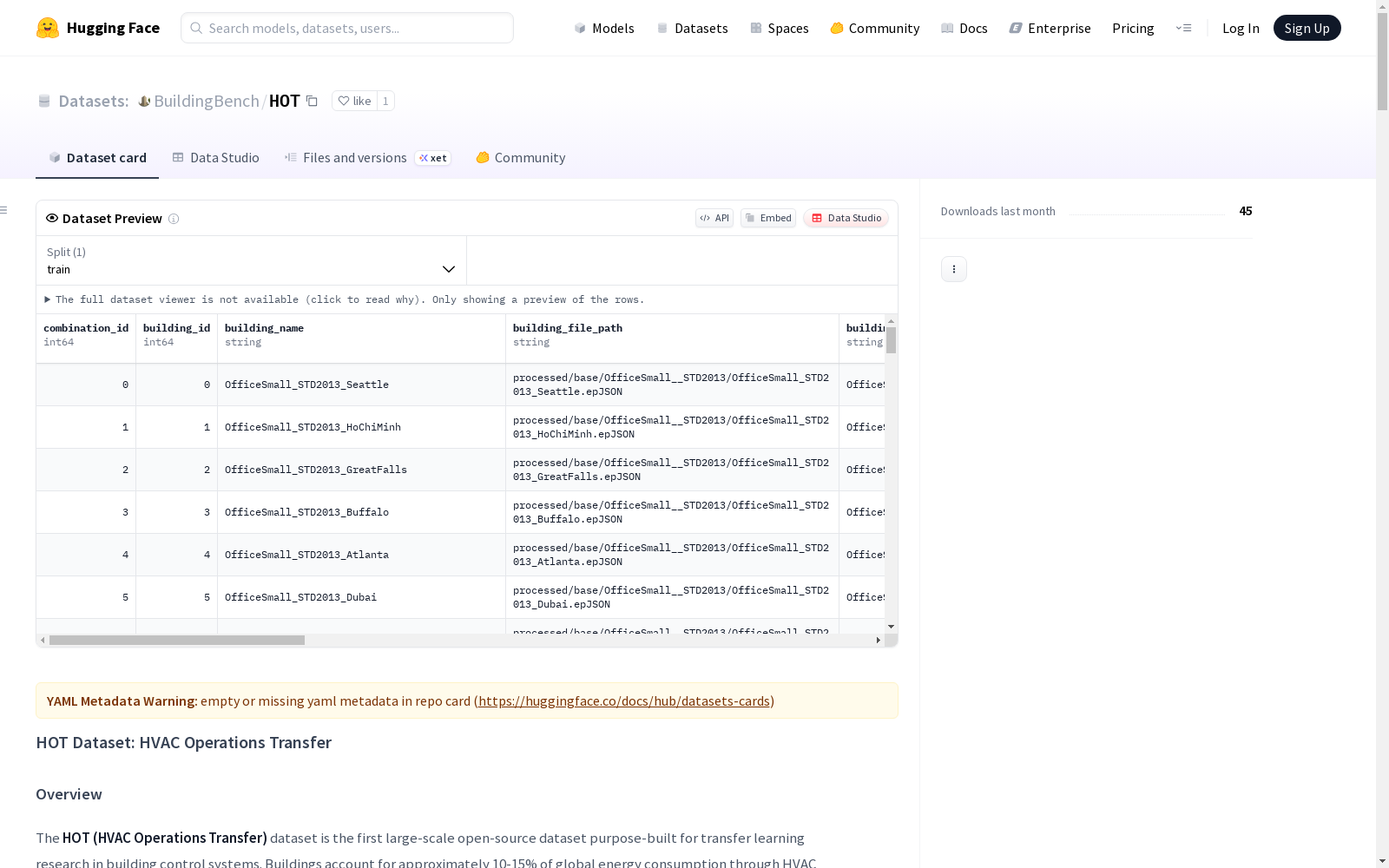Open the dataset Community tab
The image size is (1389, 868).
pyautogui.click(x=521, y=158)
